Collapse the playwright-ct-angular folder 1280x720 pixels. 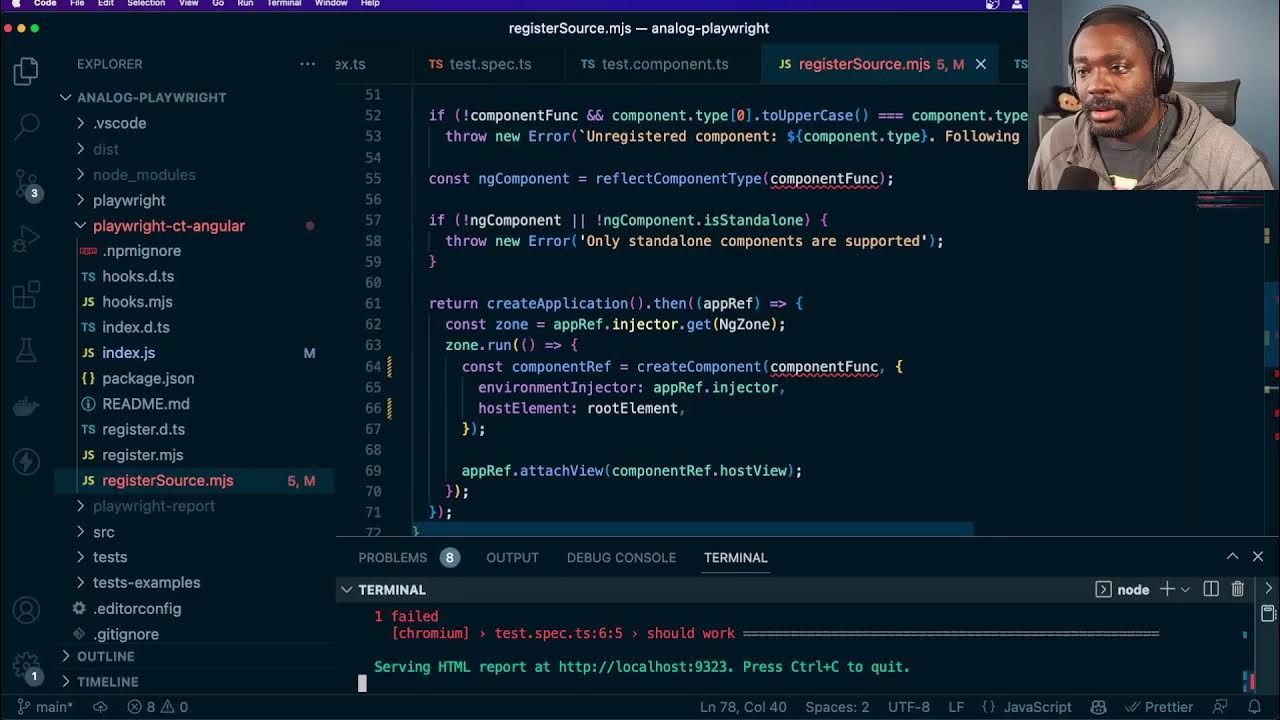168,226
